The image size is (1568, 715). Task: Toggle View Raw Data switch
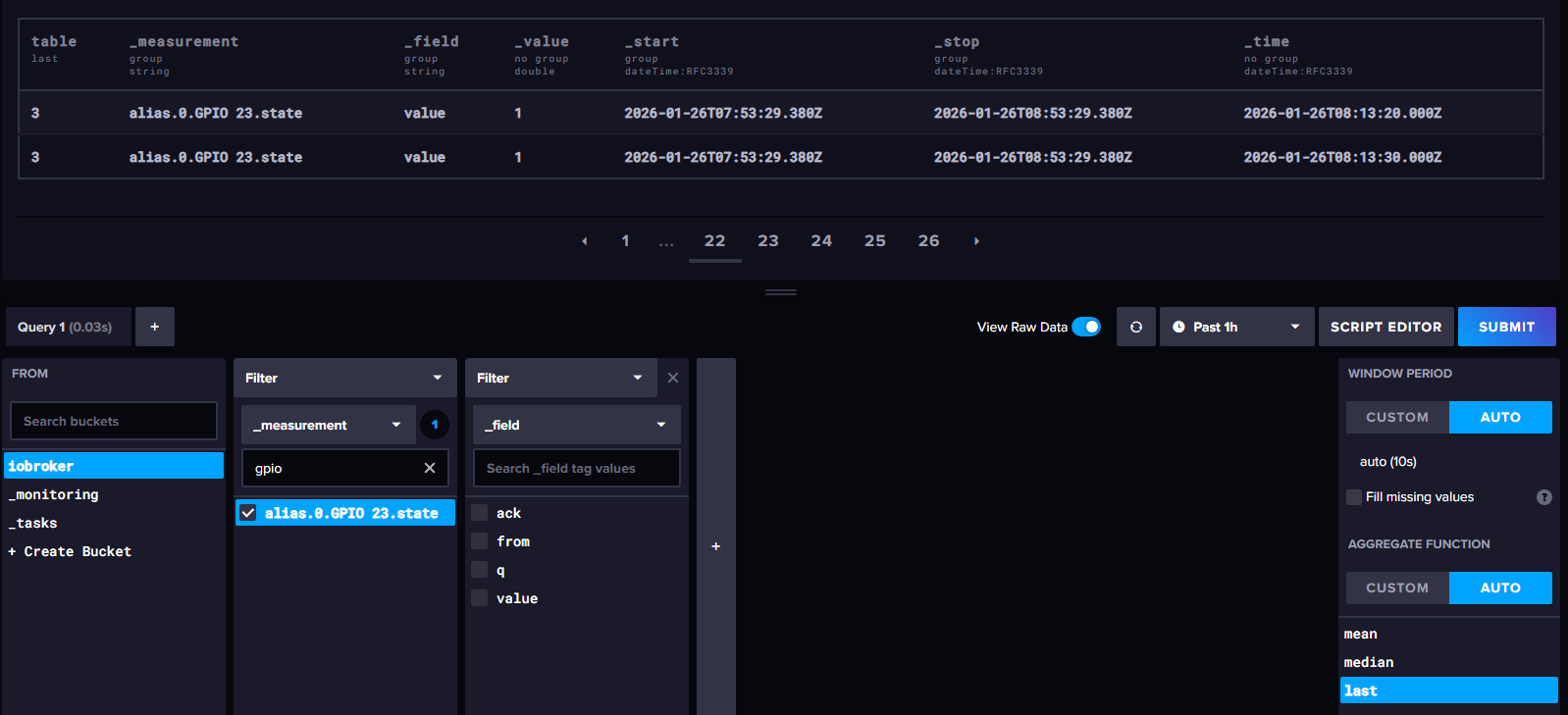click(1086, 327)
